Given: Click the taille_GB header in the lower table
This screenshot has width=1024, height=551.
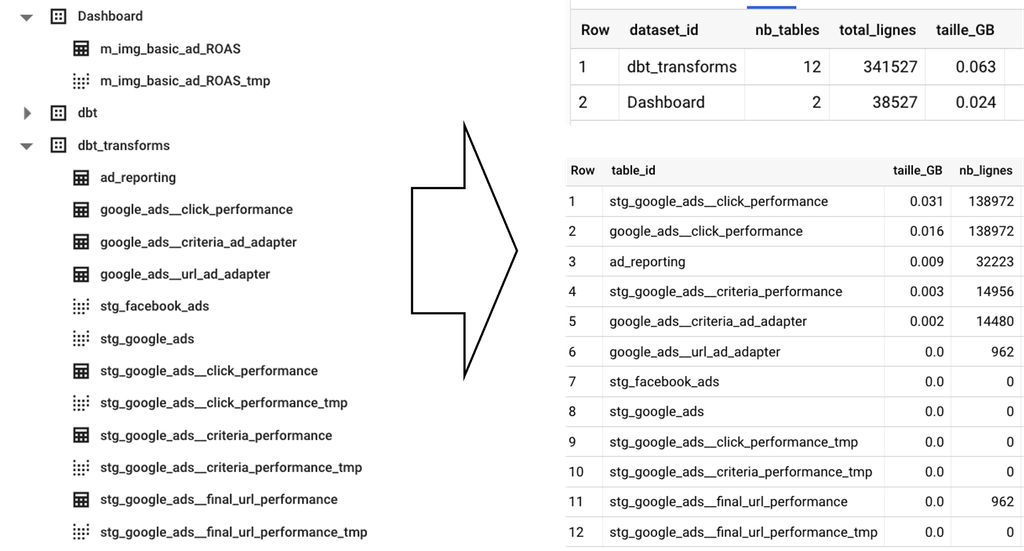Looking at the screenshot, I should (918, 170).
